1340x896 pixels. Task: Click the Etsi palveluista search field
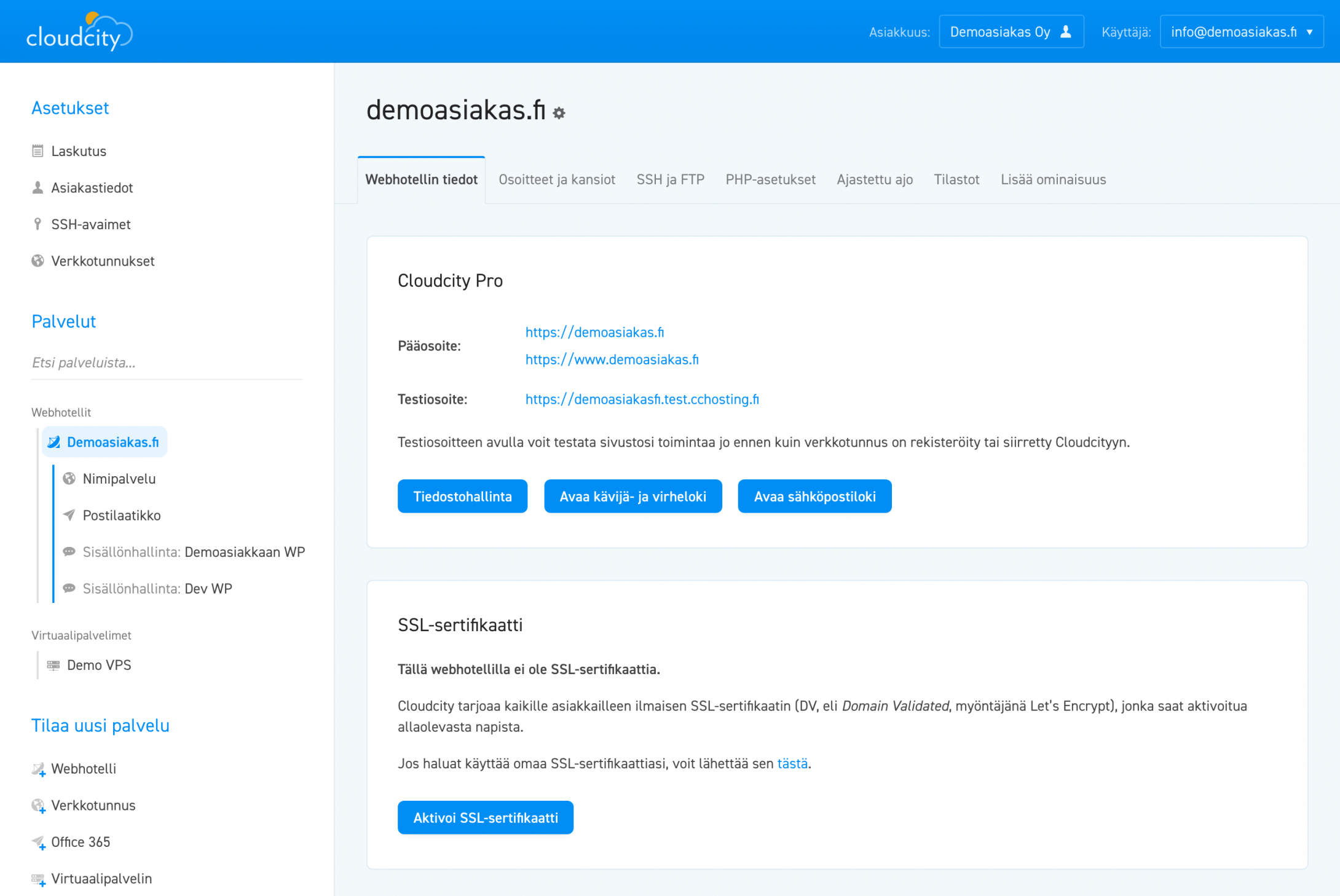167,363
